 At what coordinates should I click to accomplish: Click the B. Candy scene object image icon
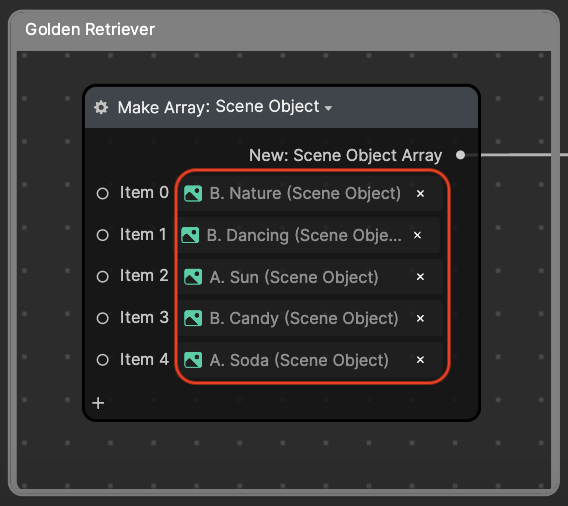click(193, 318)
